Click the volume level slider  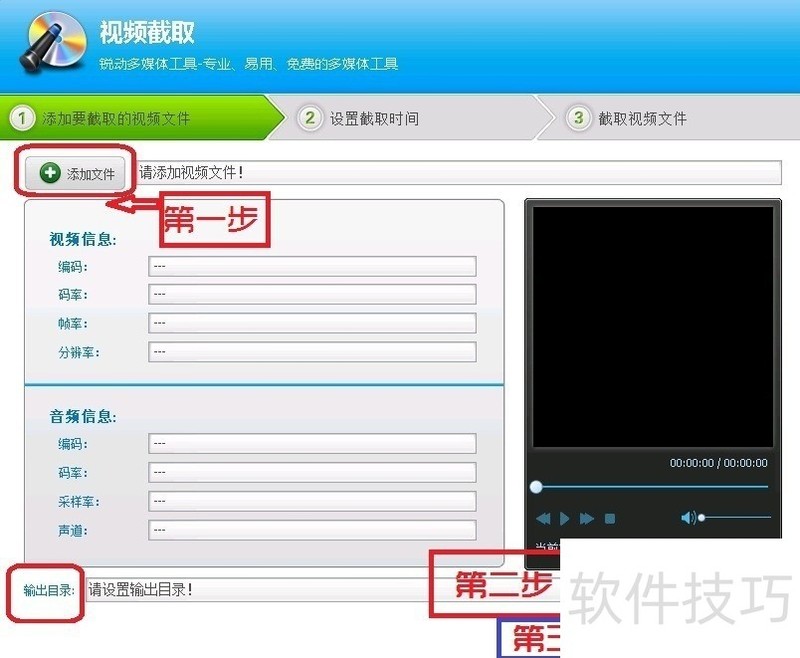(x=730, y=518)
